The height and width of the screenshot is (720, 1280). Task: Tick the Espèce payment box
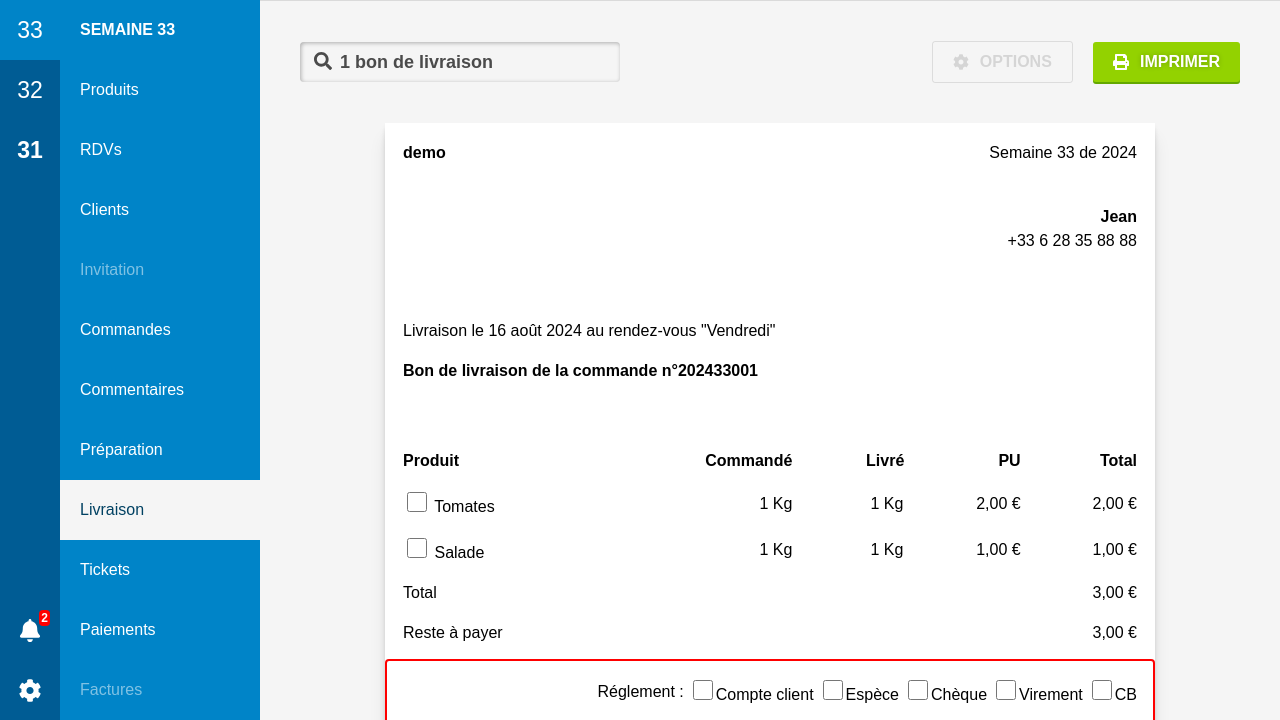833,690
